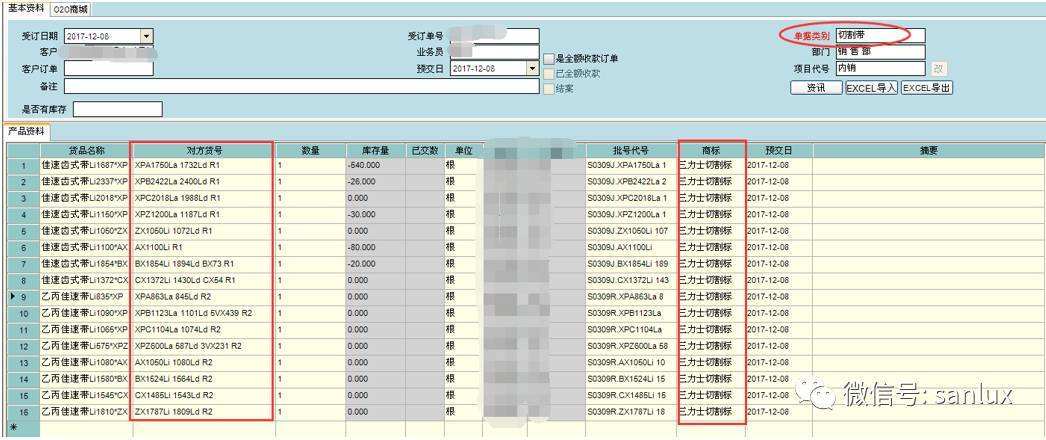1046x440 pixels.
Task: Click the 商标 column header
Action: click(710, 150)
